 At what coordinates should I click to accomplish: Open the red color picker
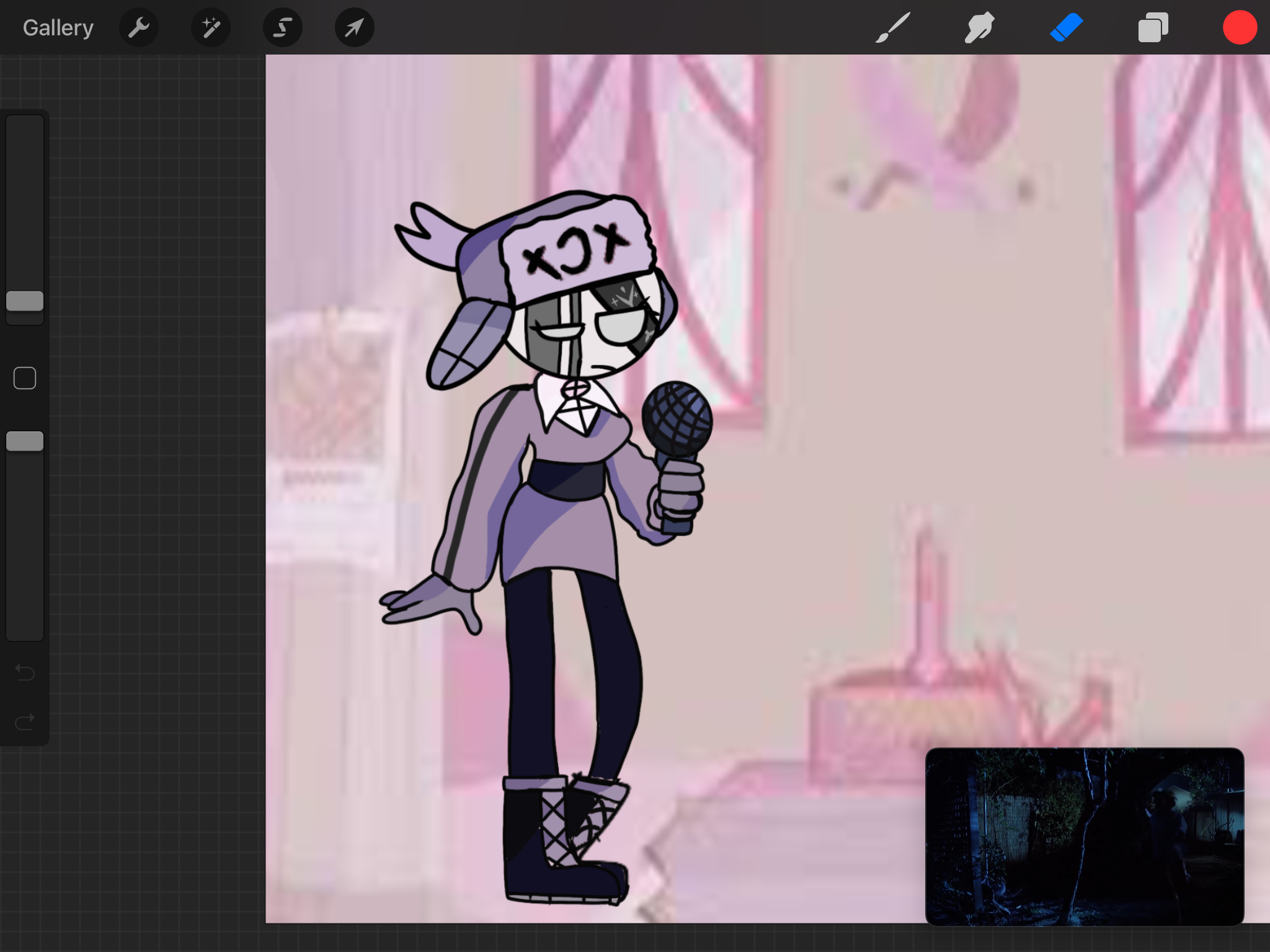tap(1240, 28)
